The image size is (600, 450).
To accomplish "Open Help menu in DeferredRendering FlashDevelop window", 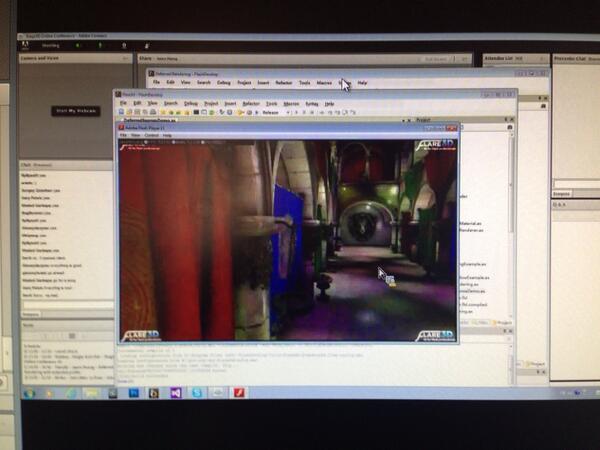I will tap(362, 83).
